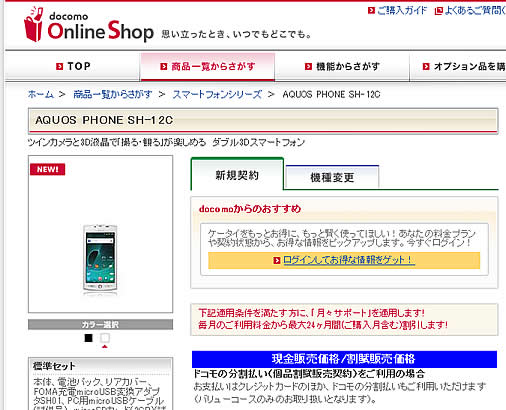Screen dimensions: 506x410
Task: Click the NEW! badge on product image
Action: click(47, 169)
